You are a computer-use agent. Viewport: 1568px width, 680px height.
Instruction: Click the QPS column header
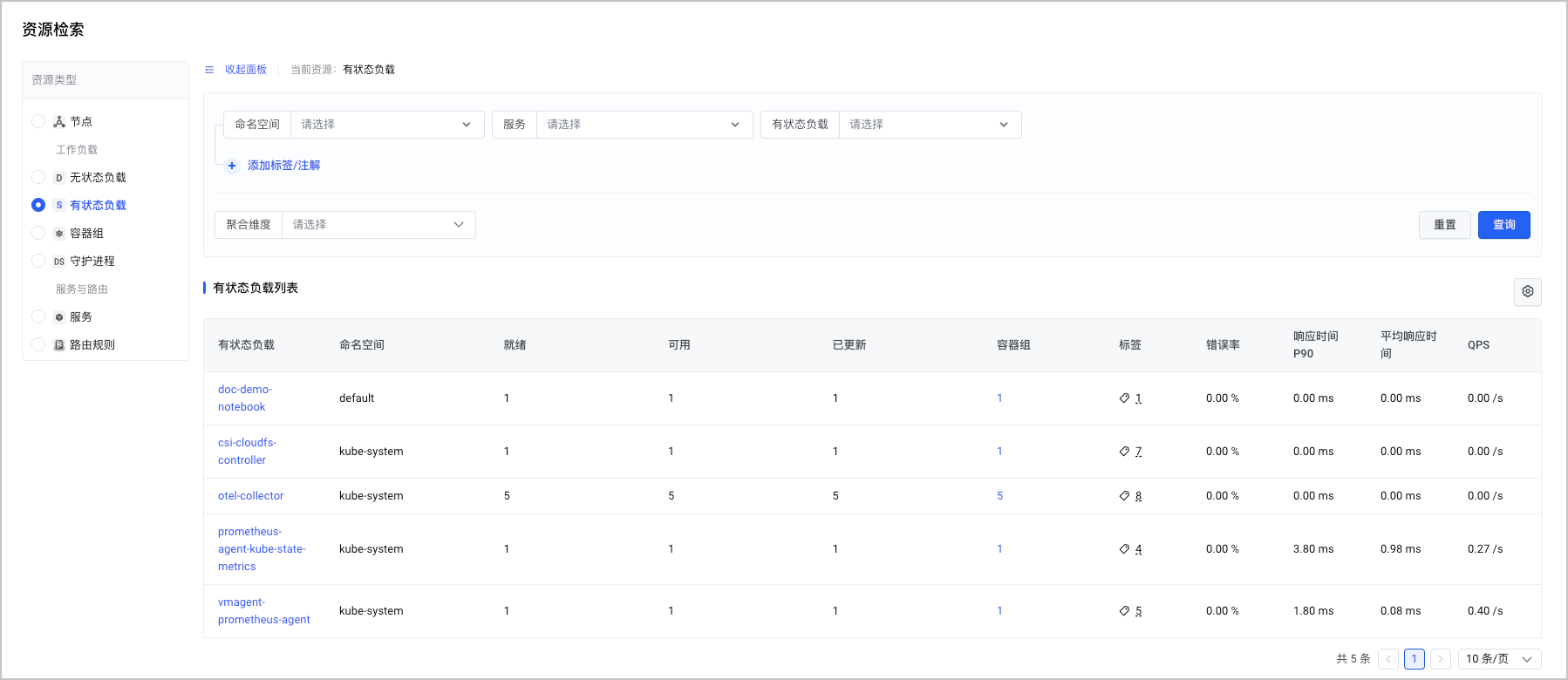1478,345
